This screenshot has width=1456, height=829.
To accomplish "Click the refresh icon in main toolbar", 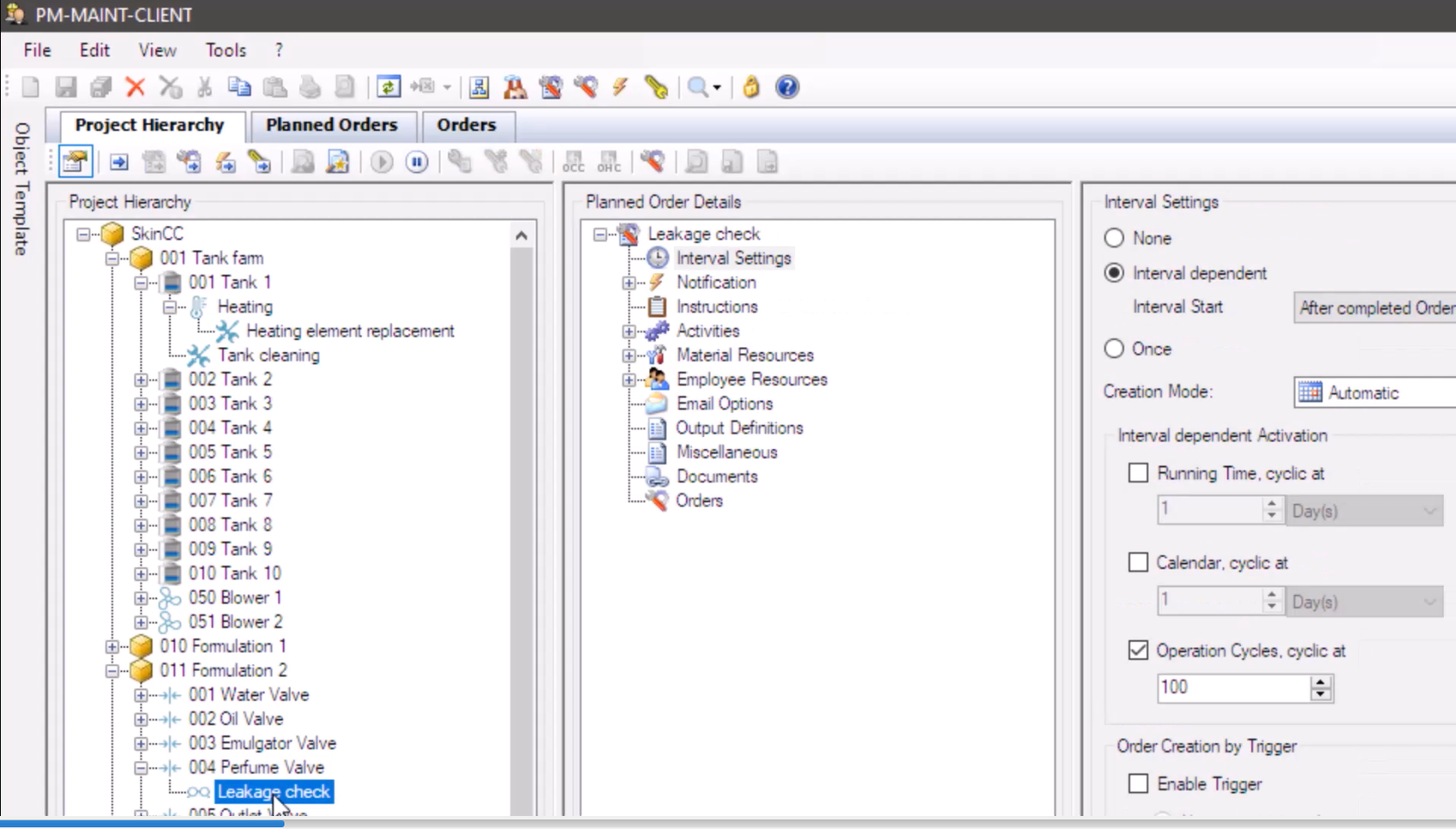I will point(388,87).
